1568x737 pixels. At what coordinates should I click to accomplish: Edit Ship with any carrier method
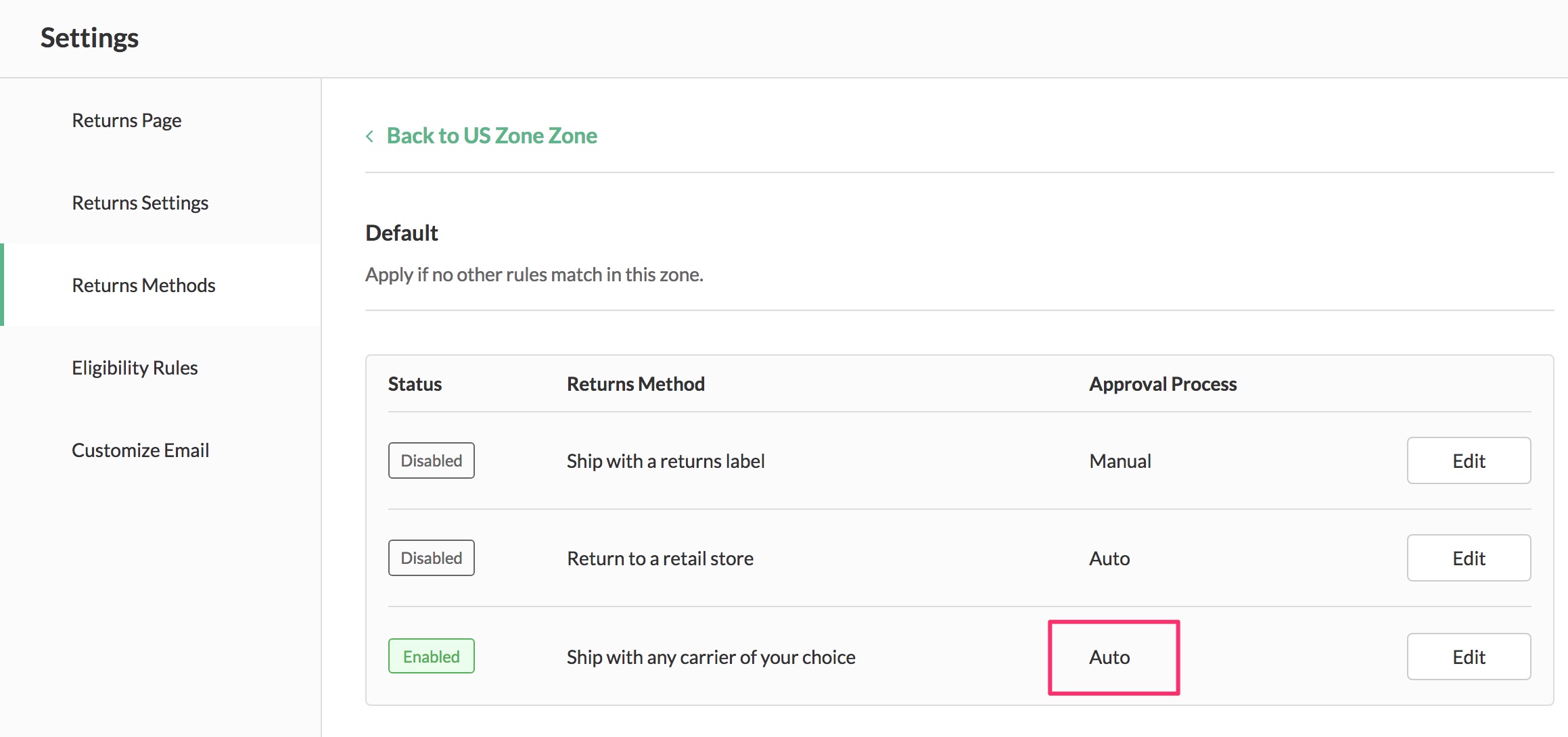coord(1468,657)
